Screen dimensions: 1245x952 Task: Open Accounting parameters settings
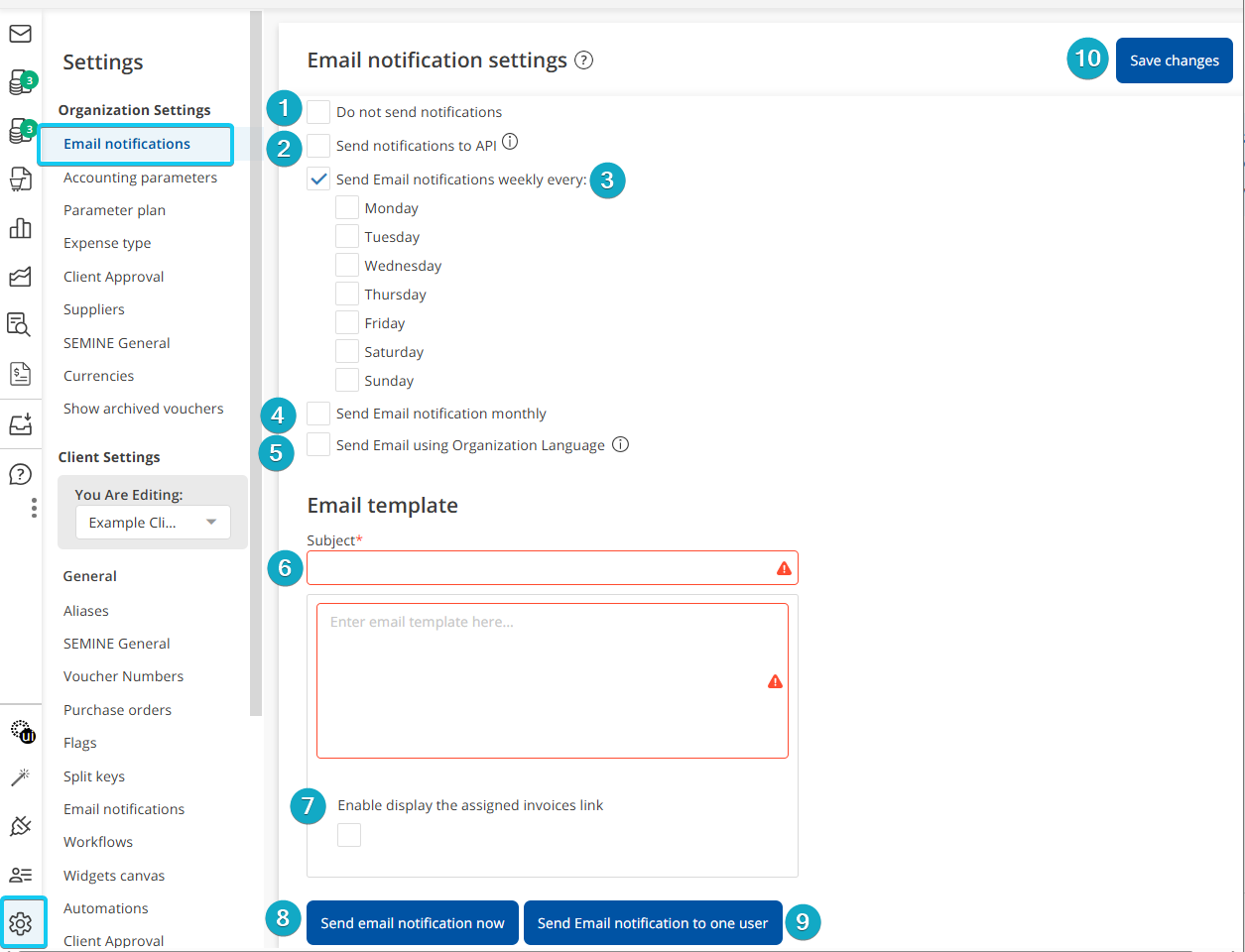[140, 178]
